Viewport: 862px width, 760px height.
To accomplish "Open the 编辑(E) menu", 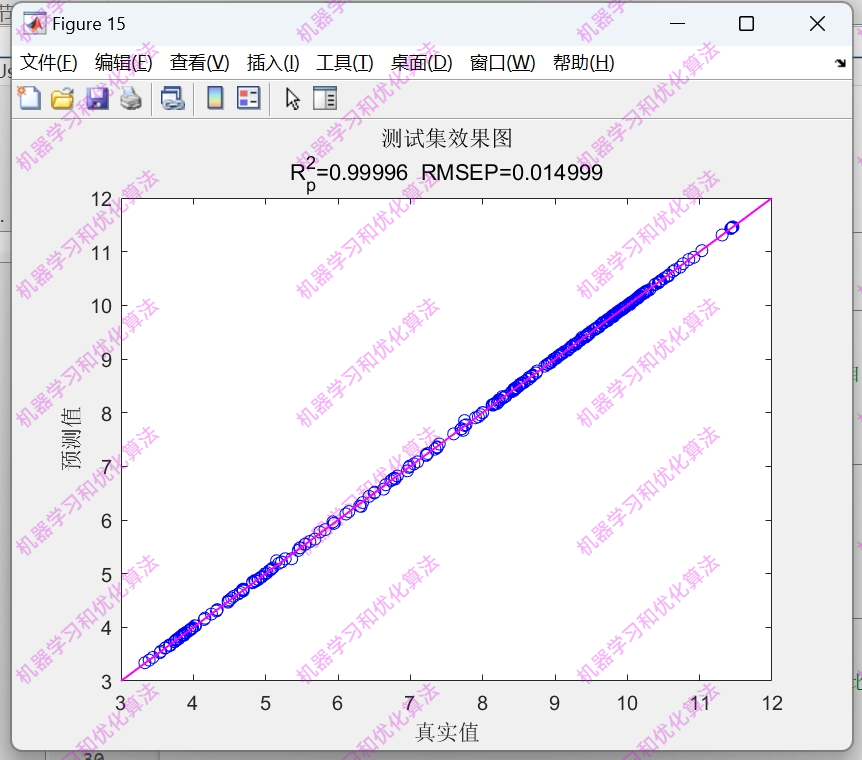I will pyautogui.click(x=124, y=63).
